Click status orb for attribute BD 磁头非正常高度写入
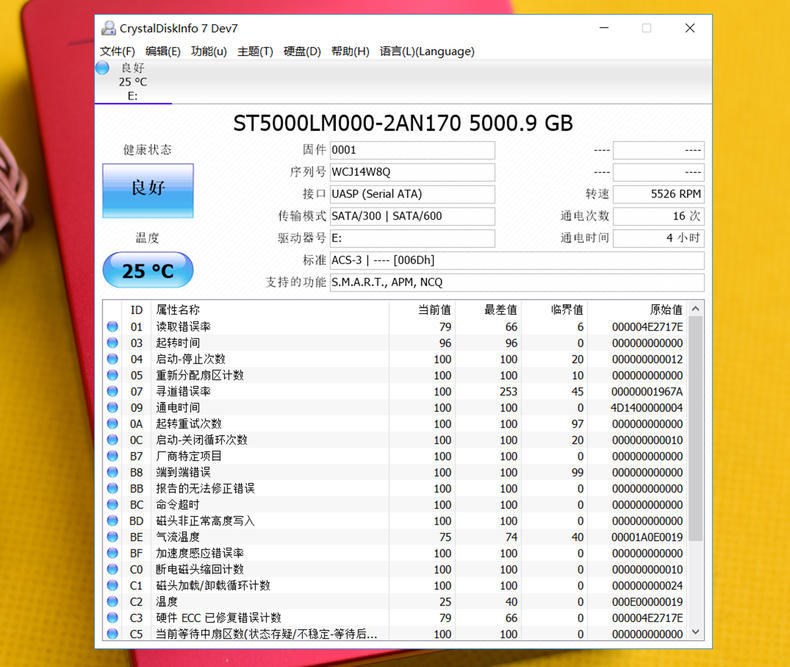This screenshot has width=790, height=667. coord(112,520)
